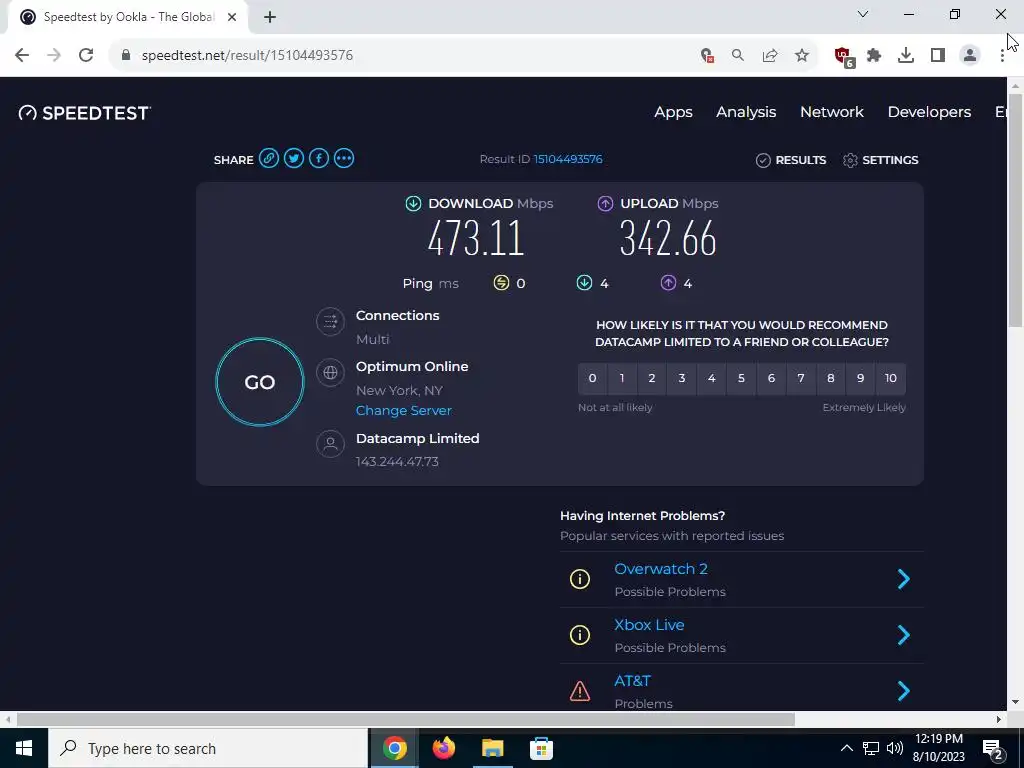Viewport: 1024px width, 768px height.
Task: Go back in browser history
Action: 22,56
